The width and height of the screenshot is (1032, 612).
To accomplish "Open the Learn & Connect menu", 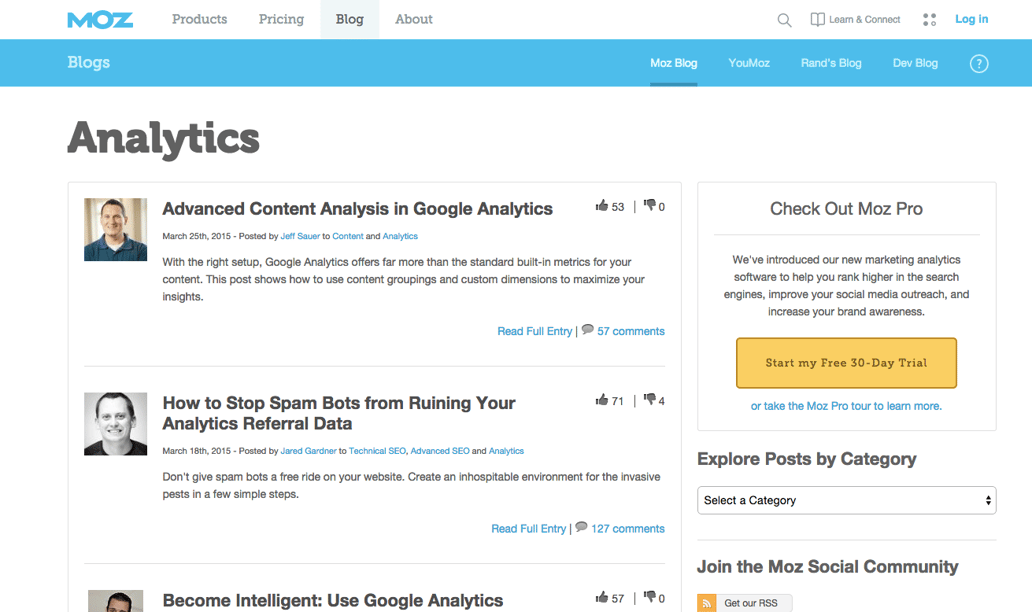I will point(855,20).
